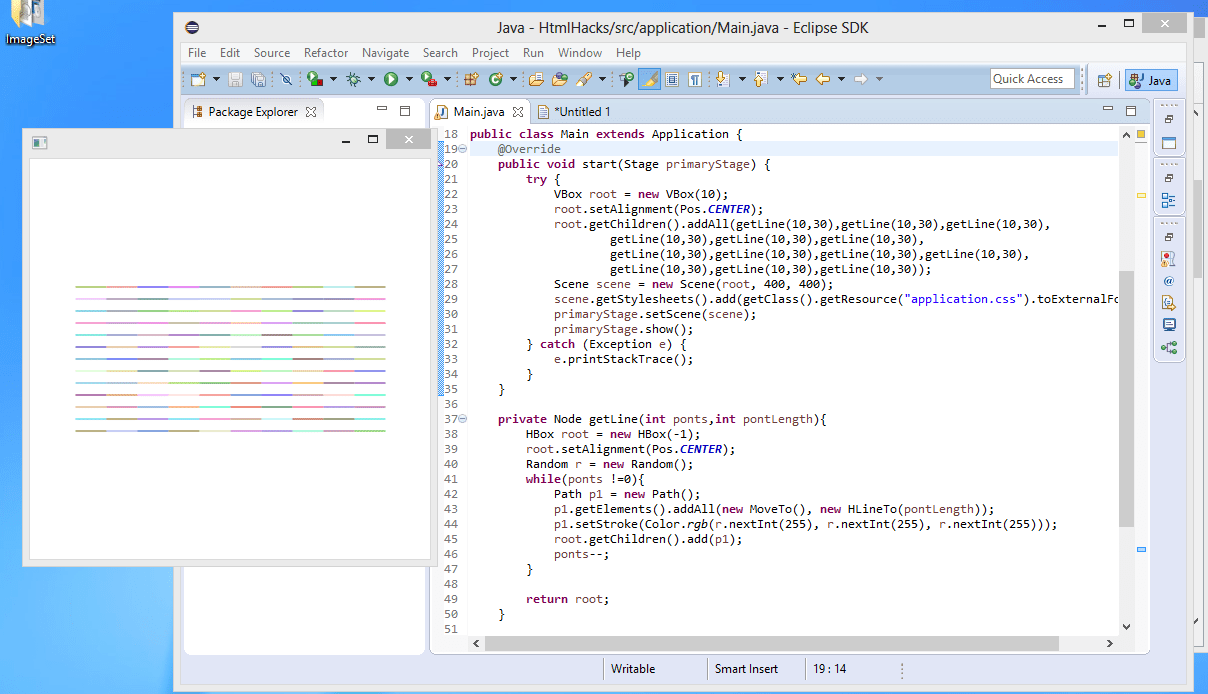The height and width of the screenshot is (694, 1208).
Task: Click the New Java Project toolbar icon
Action: pyautogui.click(x=473, y=79)
